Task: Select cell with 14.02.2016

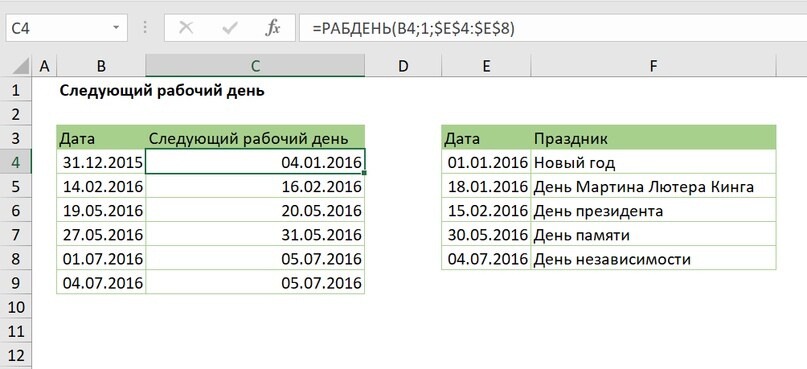Action: click(x=101, y=186)
